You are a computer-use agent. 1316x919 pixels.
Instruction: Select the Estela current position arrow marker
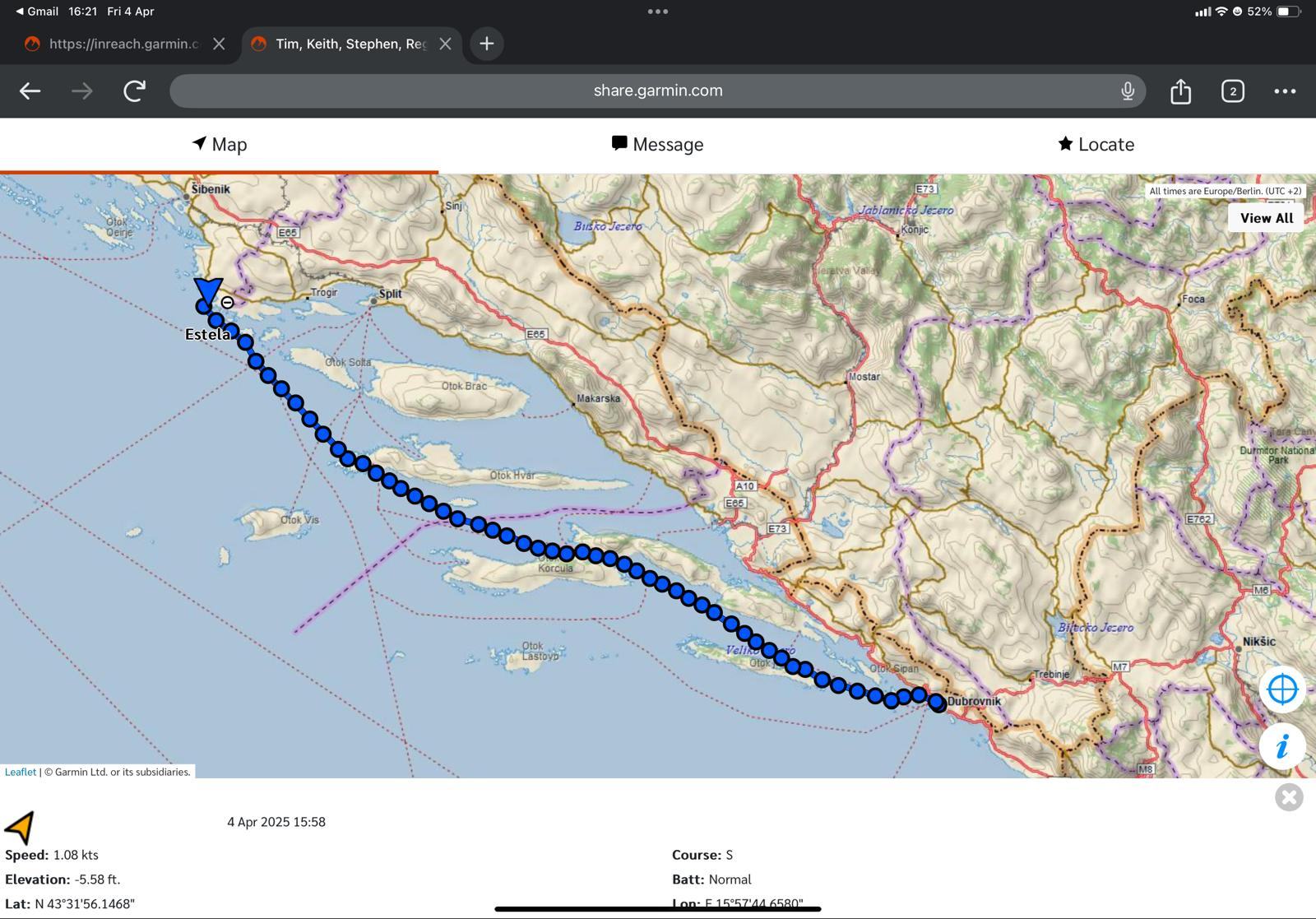click(x=207, y=291)
